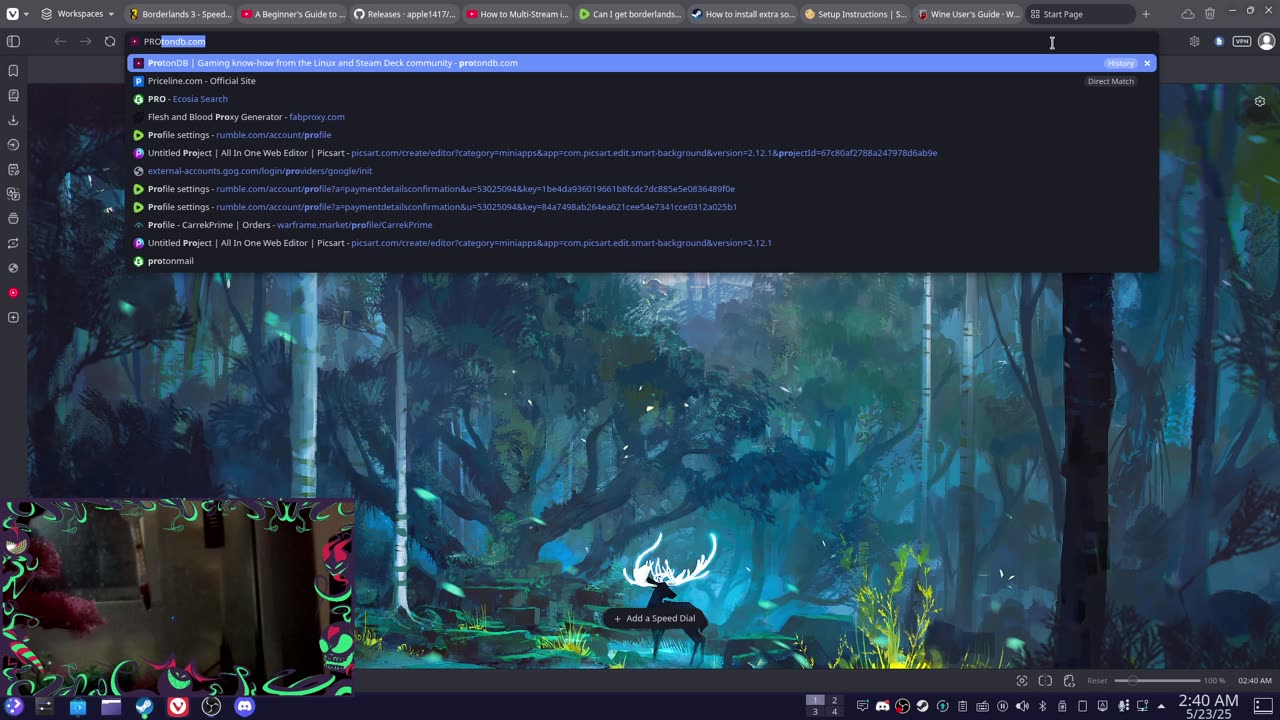
Task: Open the Translate panel
Action: pyautogui.click(x=13, y=194)
